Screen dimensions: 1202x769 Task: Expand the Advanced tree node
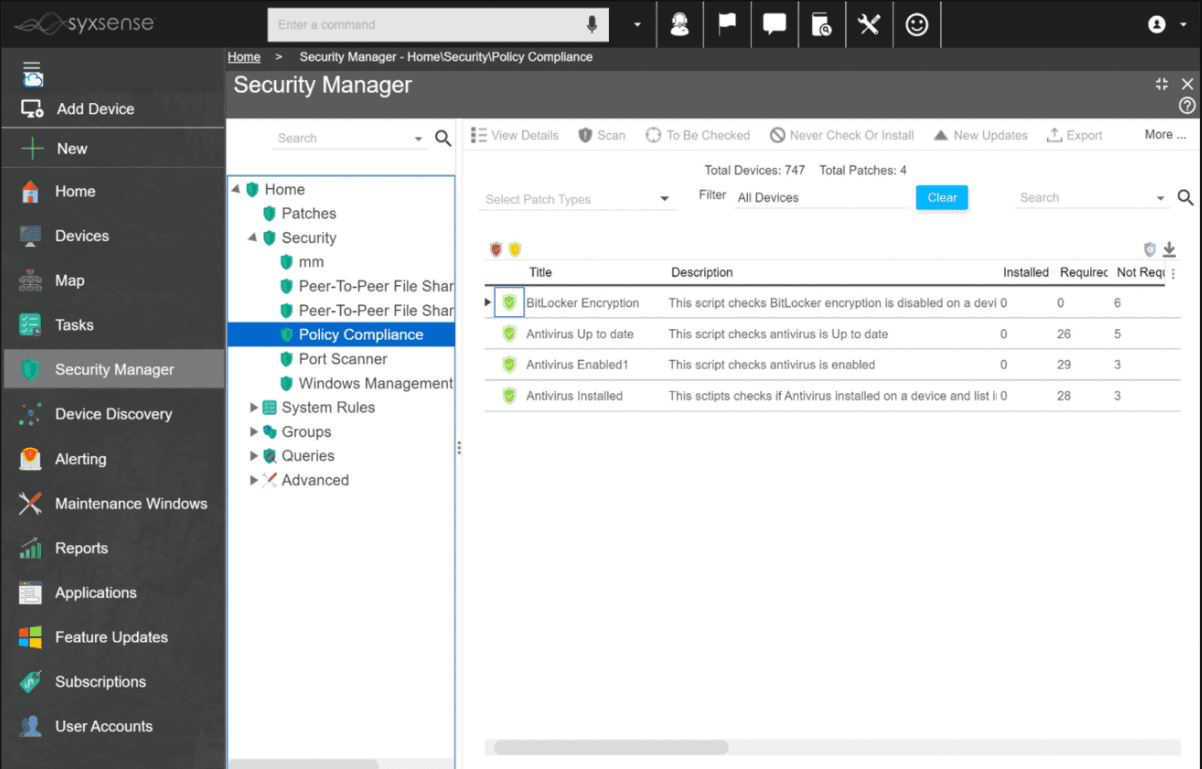coord(254,480)
